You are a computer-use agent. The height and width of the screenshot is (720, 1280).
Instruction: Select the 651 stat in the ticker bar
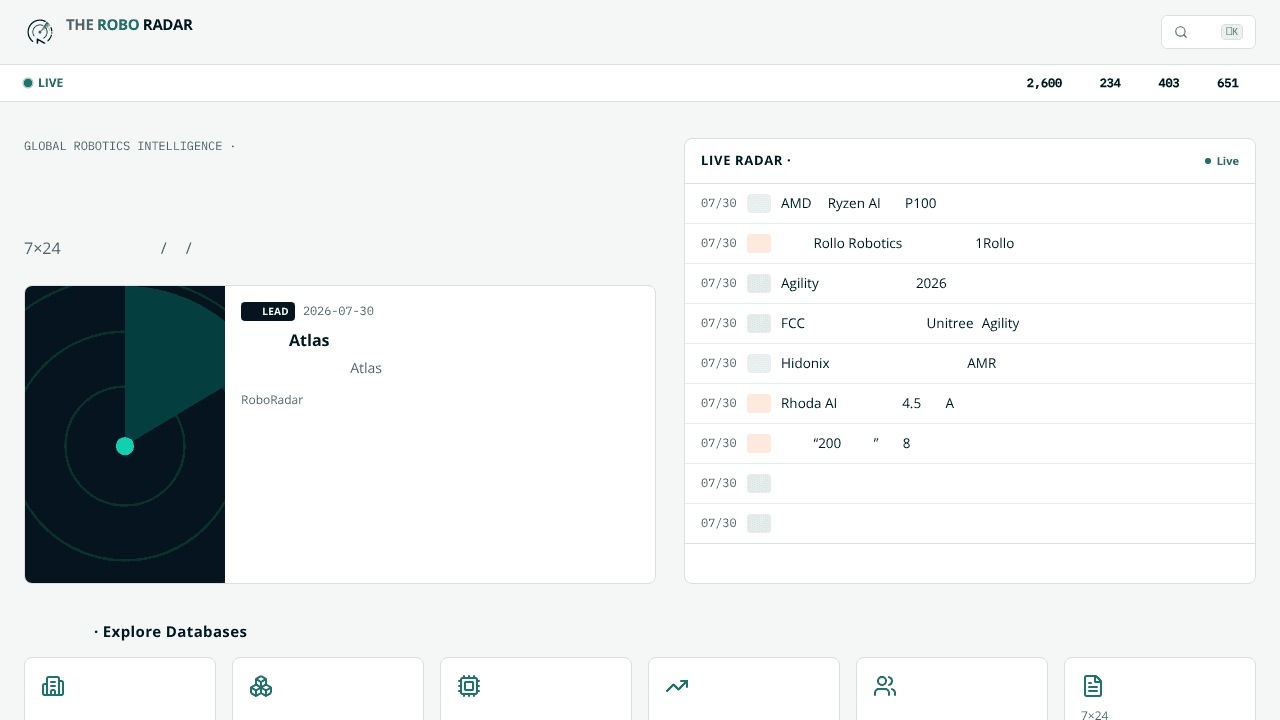(1228, 83)
